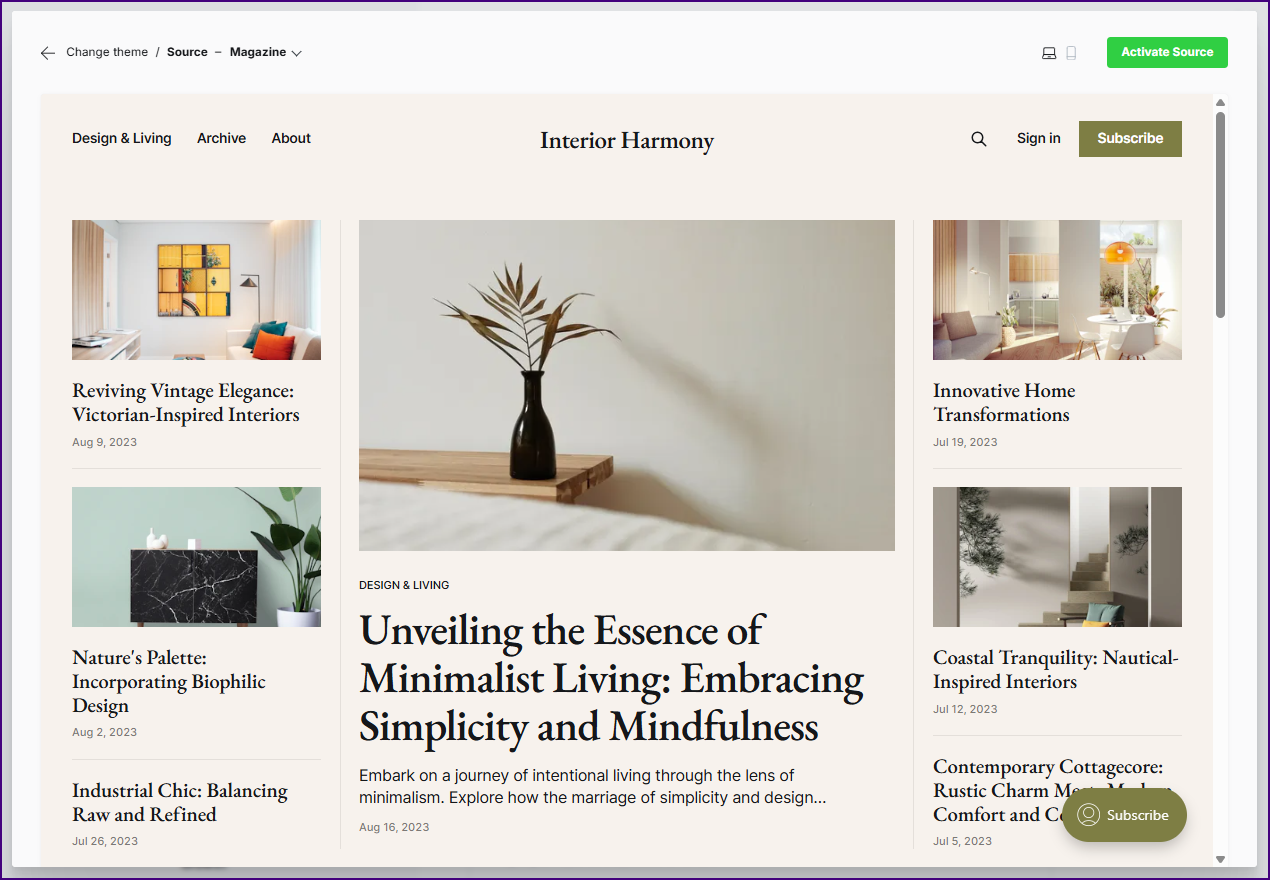The width and height of the screenshot is (1270, 880).
Task: Click the olive Subscribe header button
Action: click(x=1130, y=139)
